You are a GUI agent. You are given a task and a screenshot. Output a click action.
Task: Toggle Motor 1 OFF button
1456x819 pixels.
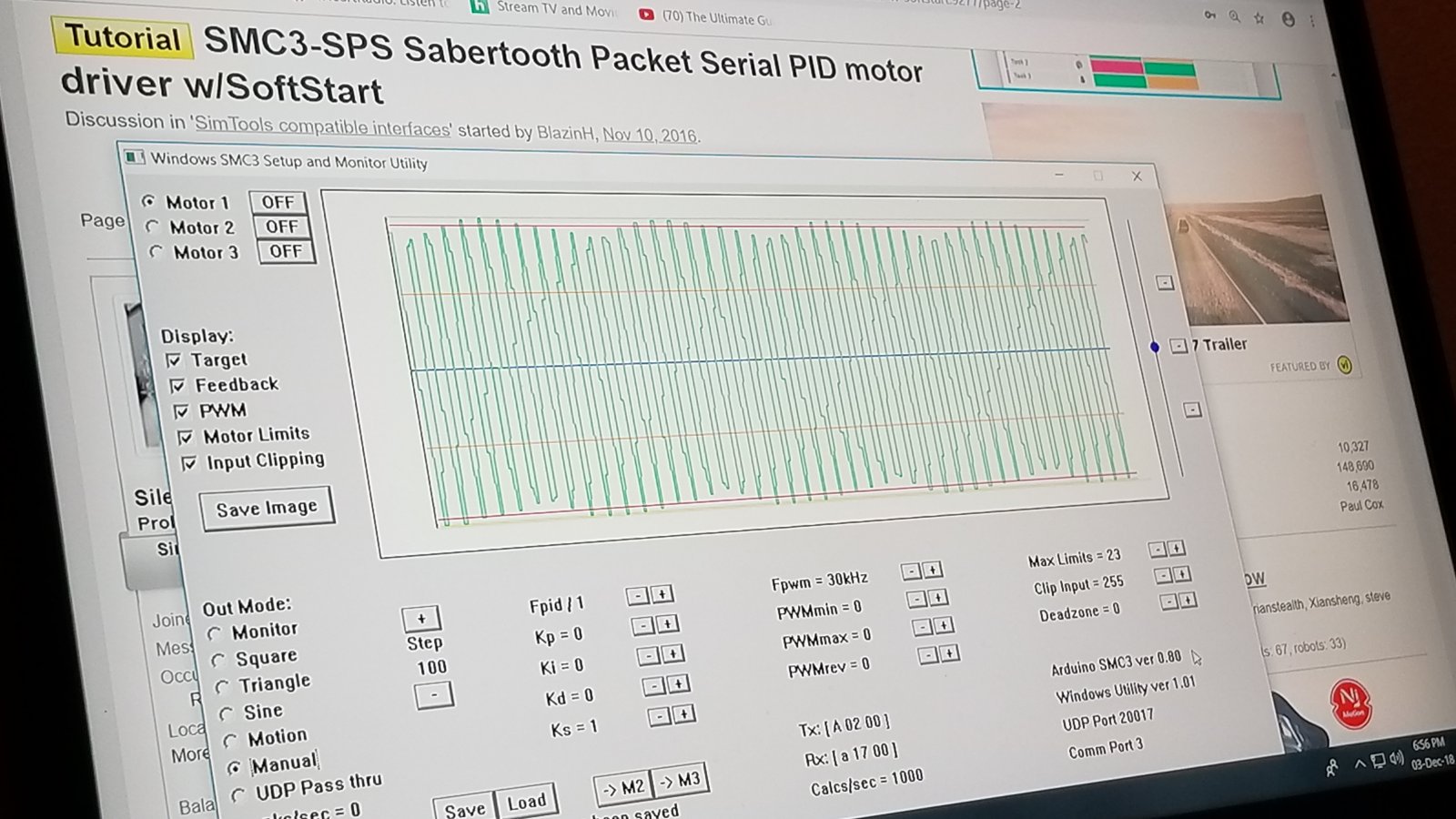click(278, 202)
